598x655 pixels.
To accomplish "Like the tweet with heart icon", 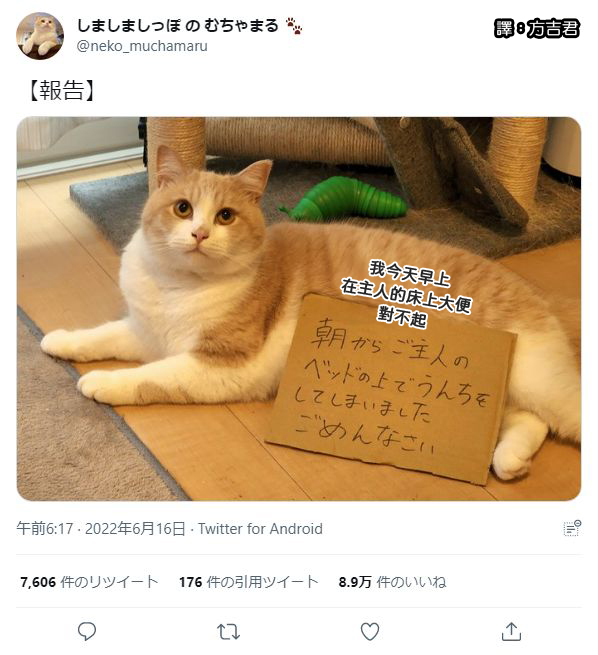I will (370, 631).
